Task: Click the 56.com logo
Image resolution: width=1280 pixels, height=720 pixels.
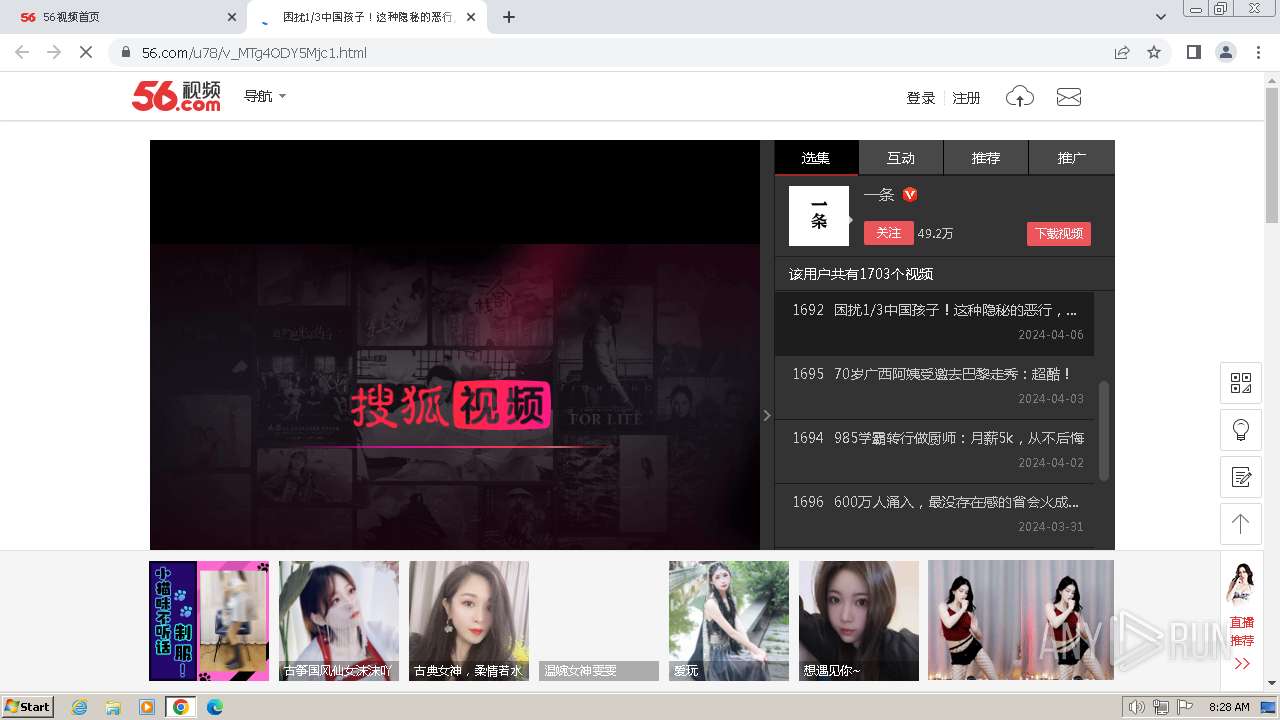Action: pos(176,96)
